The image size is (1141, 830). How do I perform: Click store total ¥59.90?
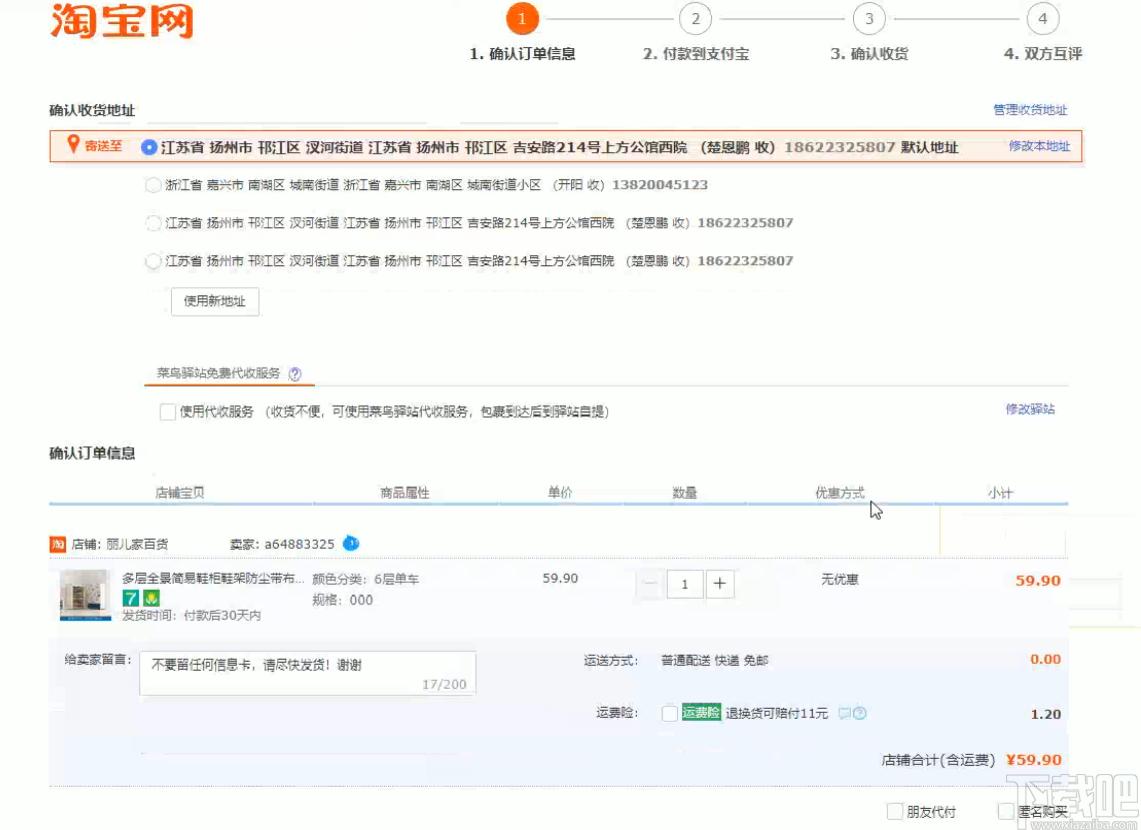click(x=1033, y=759)
